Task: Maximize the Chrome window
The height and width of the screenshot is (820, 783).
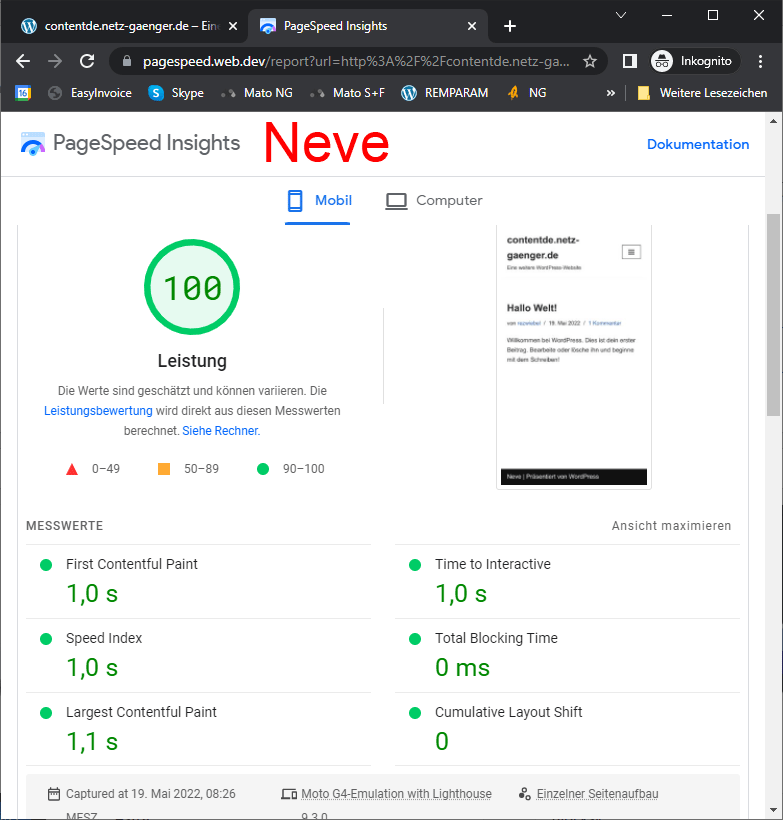Action: (712, 15)
